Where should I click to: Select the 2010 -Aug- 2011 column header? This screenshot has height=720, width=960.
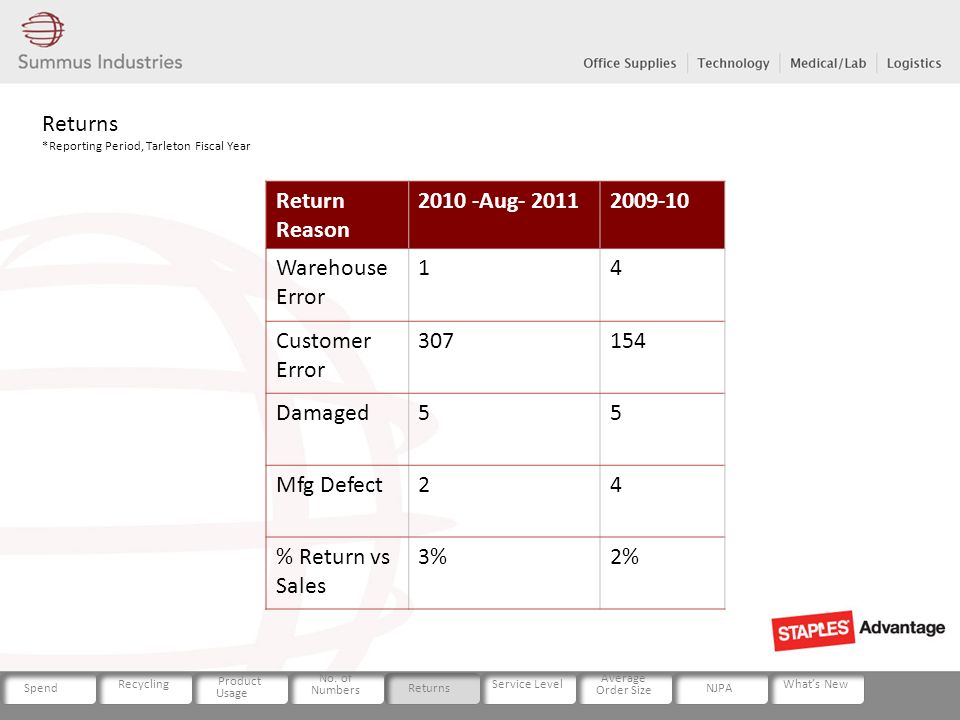504,215
